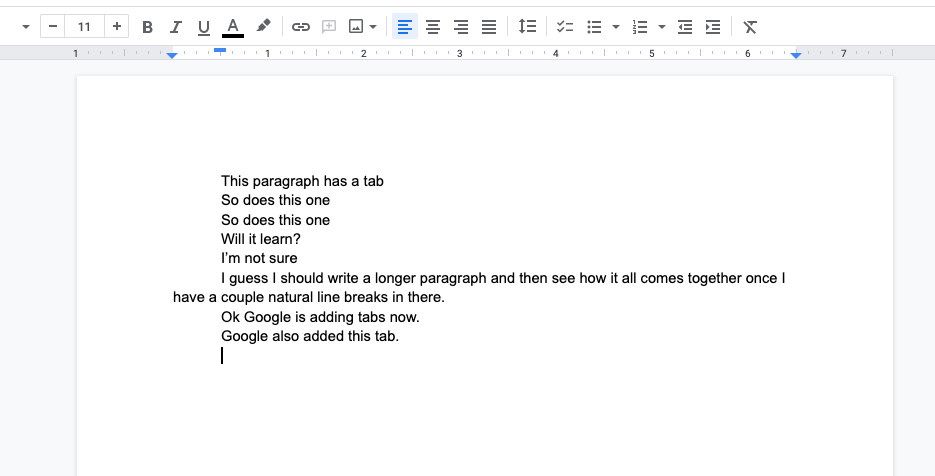Viewport: 935px width, 476px height.
Task: Click the insert image icon
Action: (x=356, y=27)
